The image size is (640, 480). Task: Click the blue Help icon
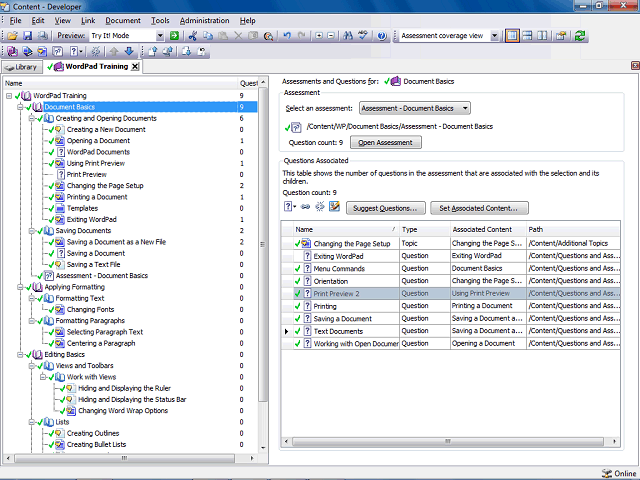[x=382, y=36]
